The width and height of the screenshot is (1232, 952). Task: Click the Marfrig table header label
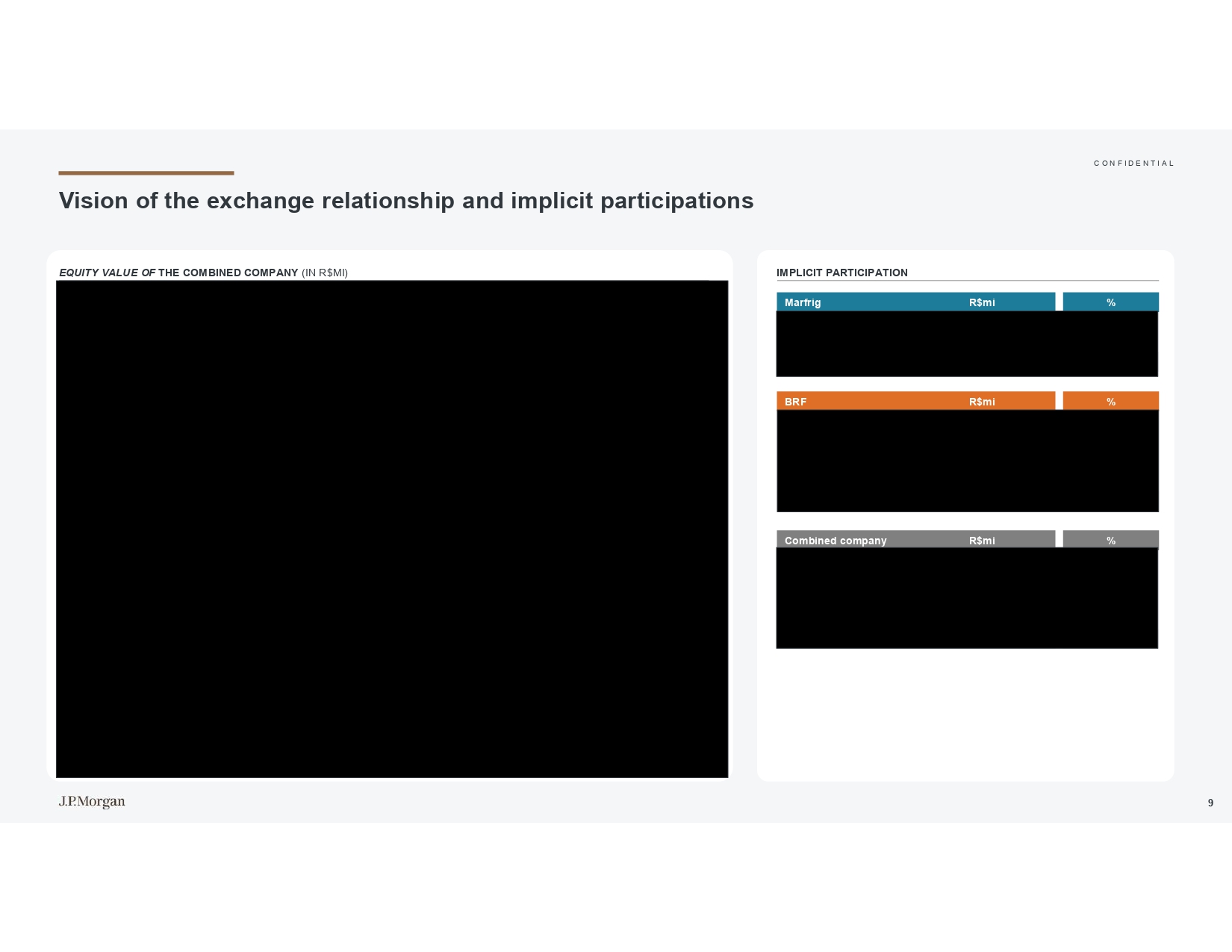tap(803, 302)
